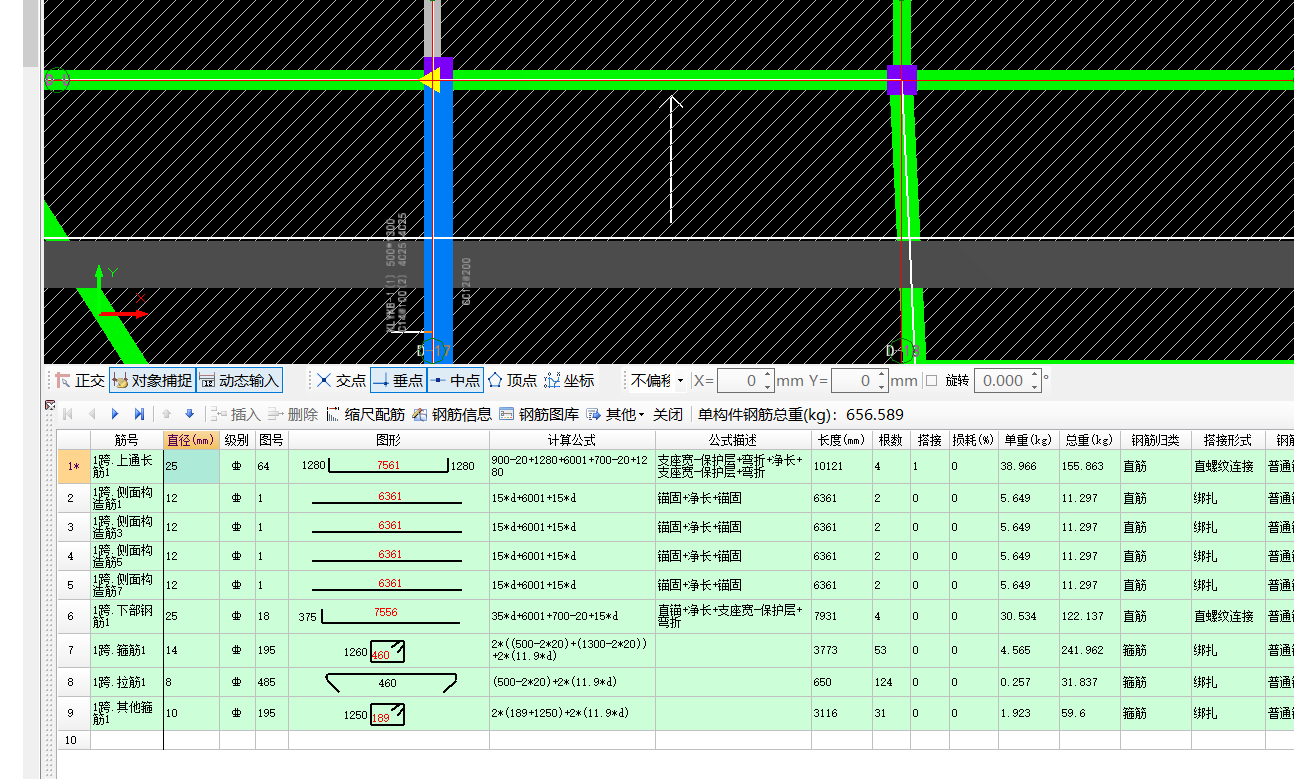
Task: Click the 长度(mm) column header
Action: [841, 440]
